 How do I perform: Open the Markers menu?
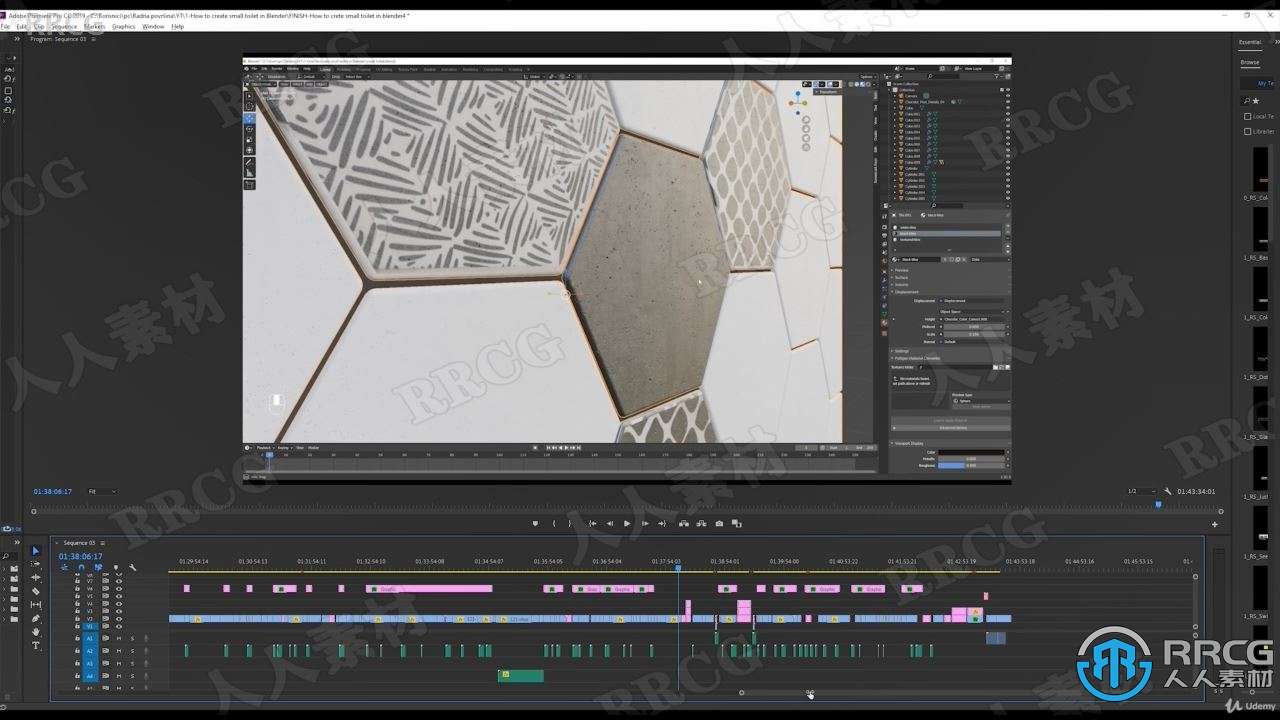click(95, 26)
